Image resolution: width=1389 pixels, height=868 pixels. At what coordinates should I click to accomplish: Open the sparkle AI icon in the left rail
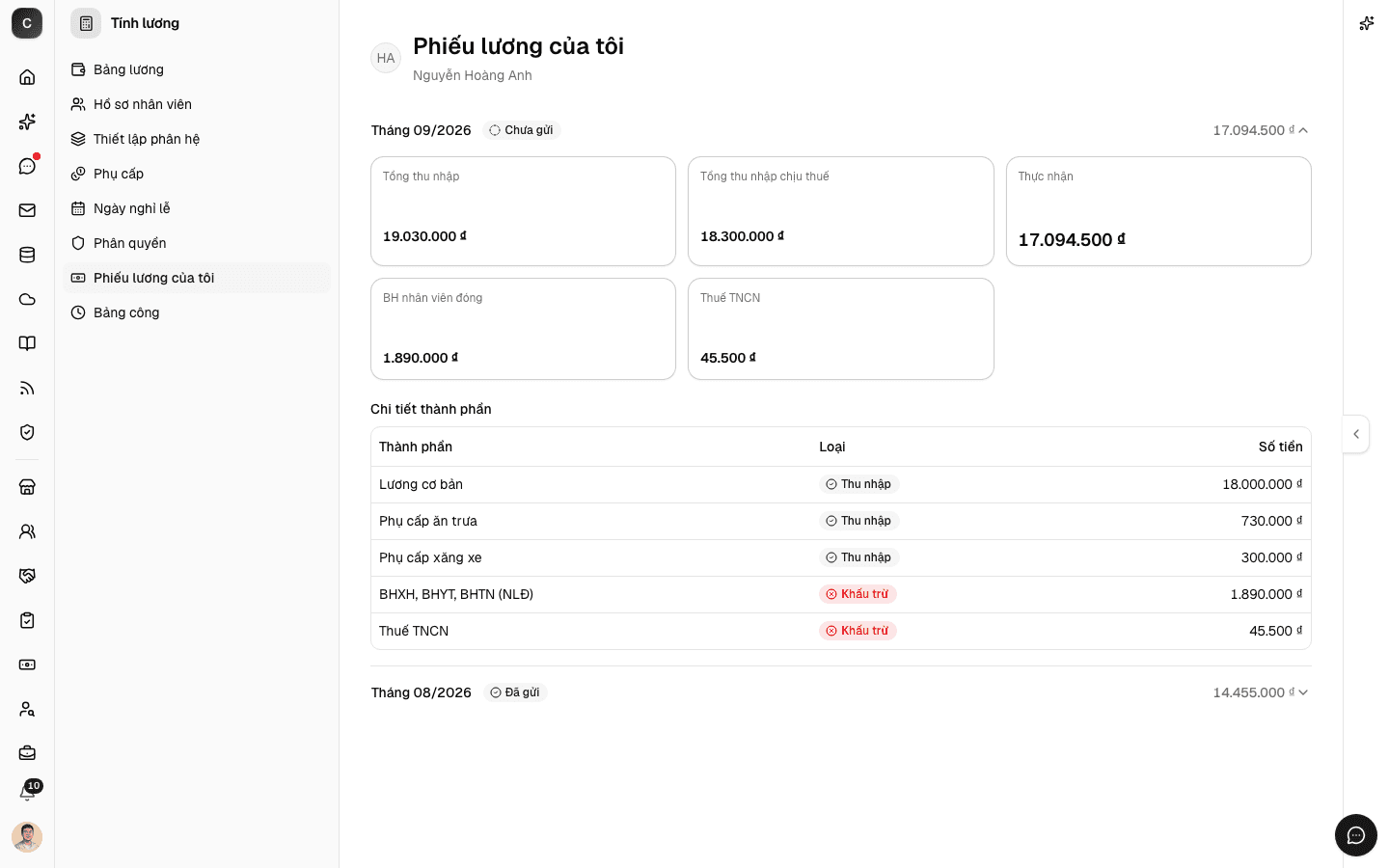[27, 122]
